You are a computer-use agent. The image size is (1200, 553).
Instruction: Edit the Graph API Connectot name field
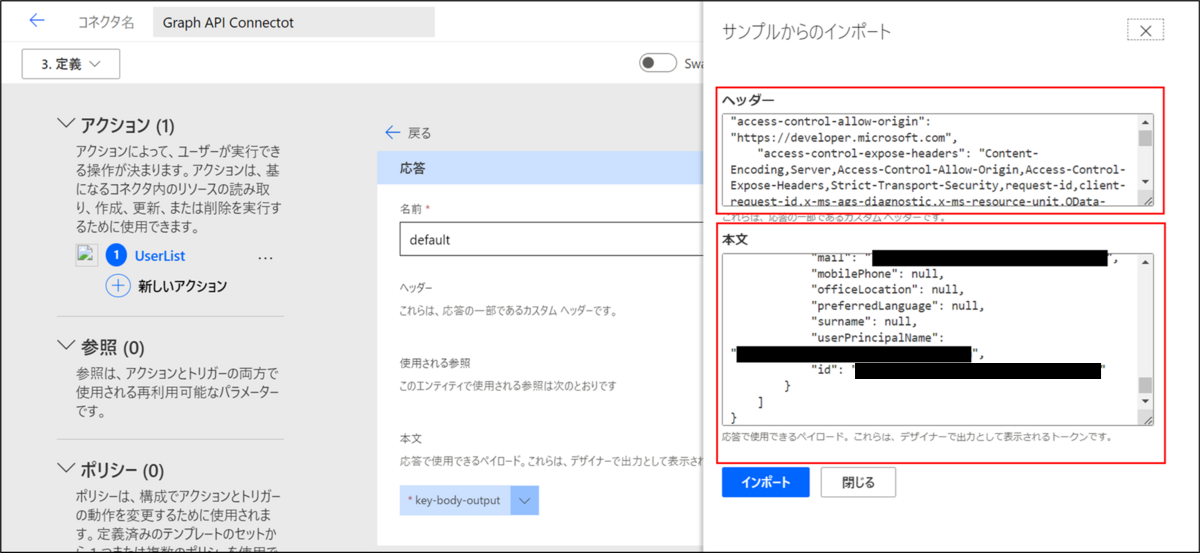click(x=294, y=23)
